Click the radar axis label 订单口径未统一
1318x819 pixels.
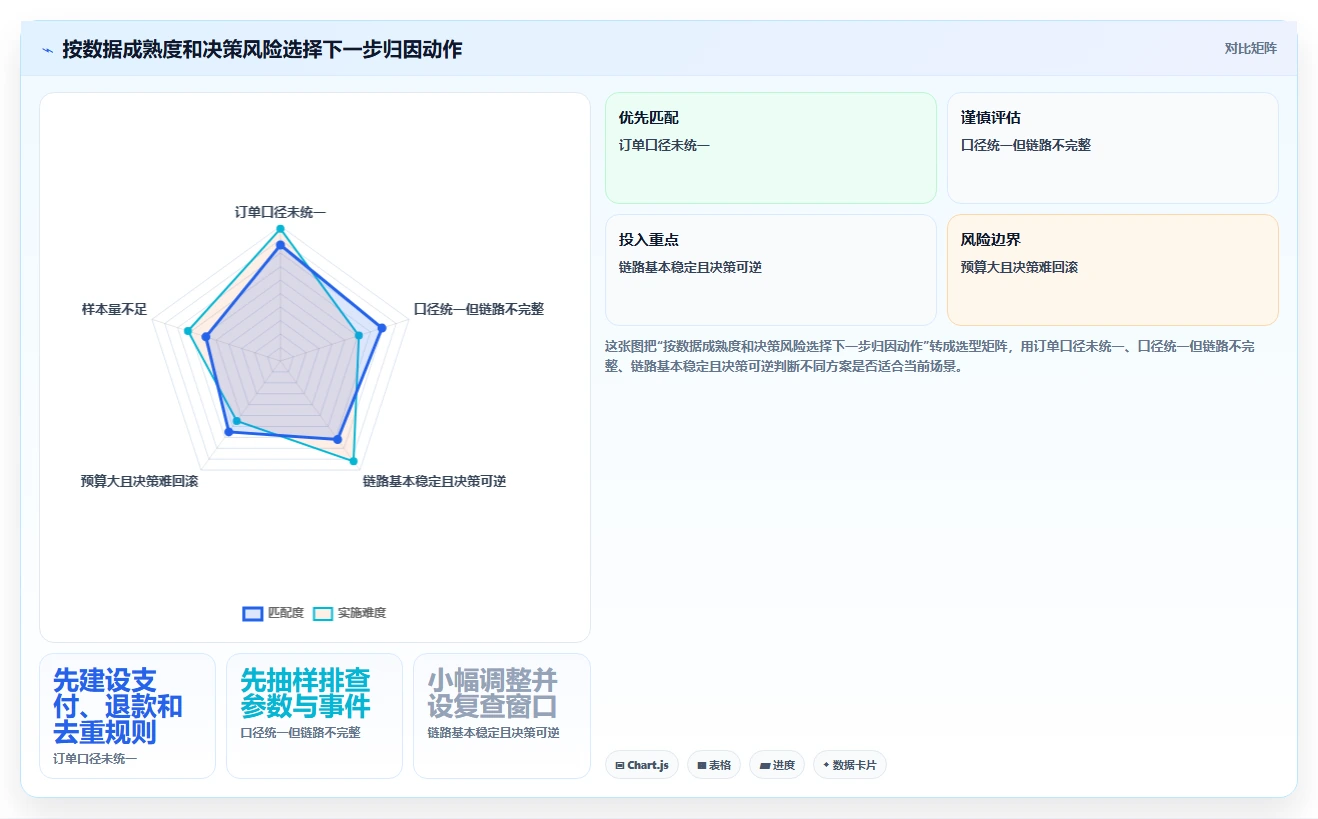pos(280,212)
